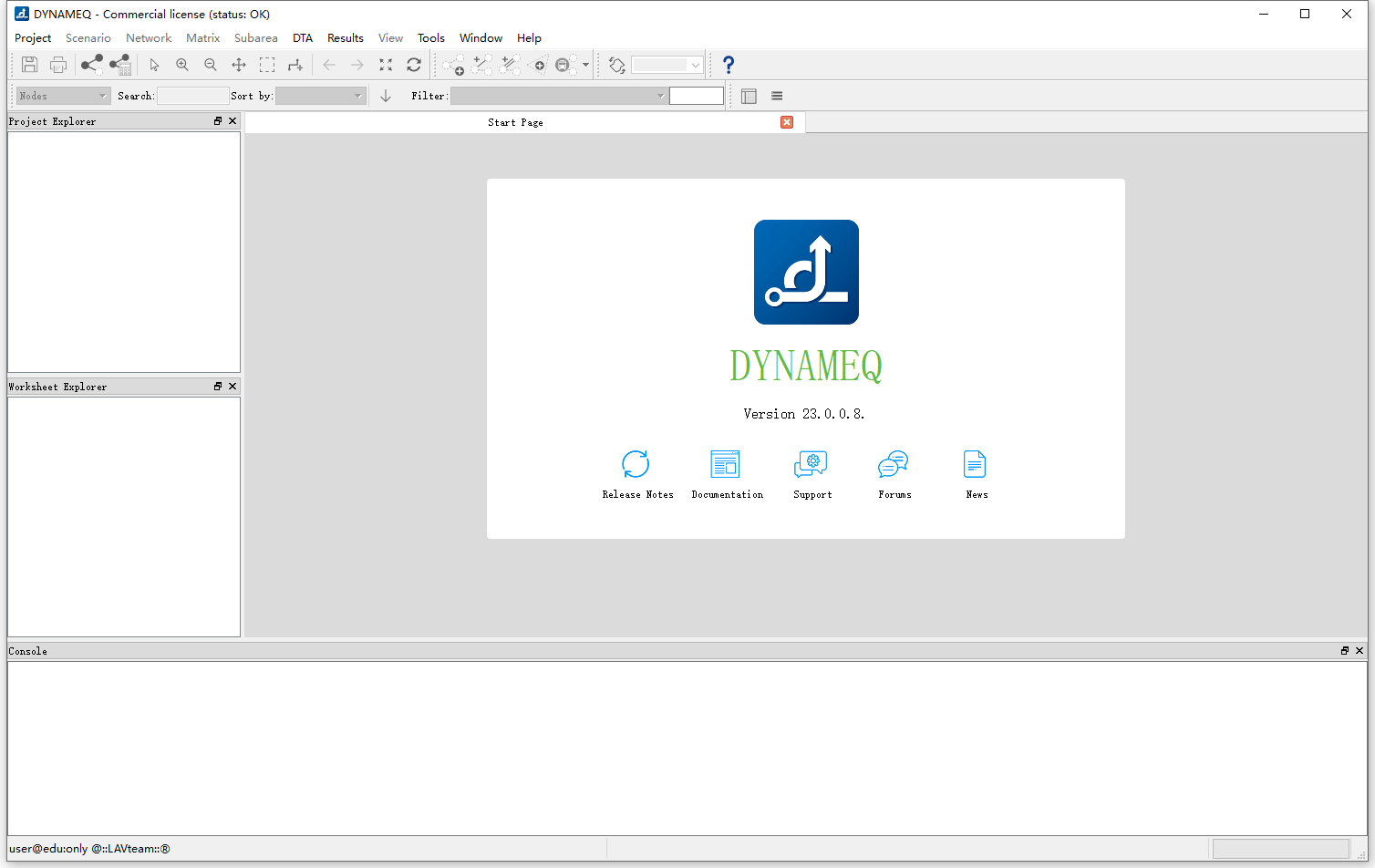Click the path-with-plus tool icon
Image resolution: width=1375 pixels, height=868 pixels.
click(295, 65)
